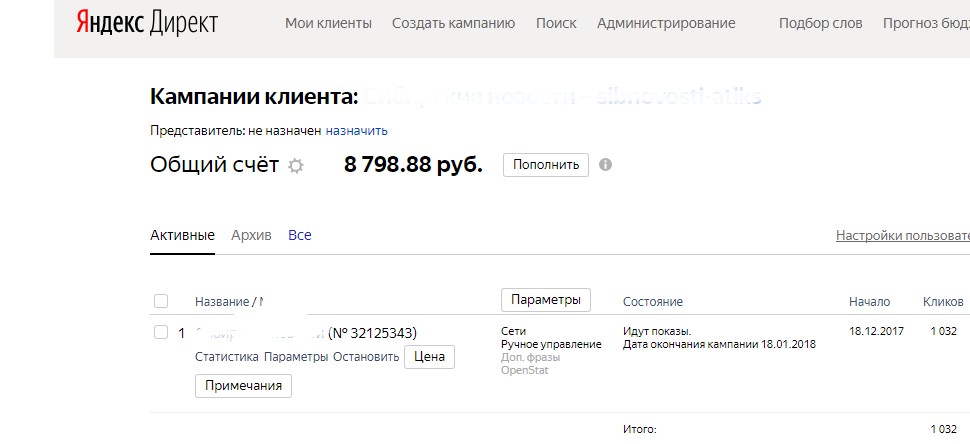Click the Начало column header
Image resolution: width=970 pixels, height=444 pixels.
[869, 302]
